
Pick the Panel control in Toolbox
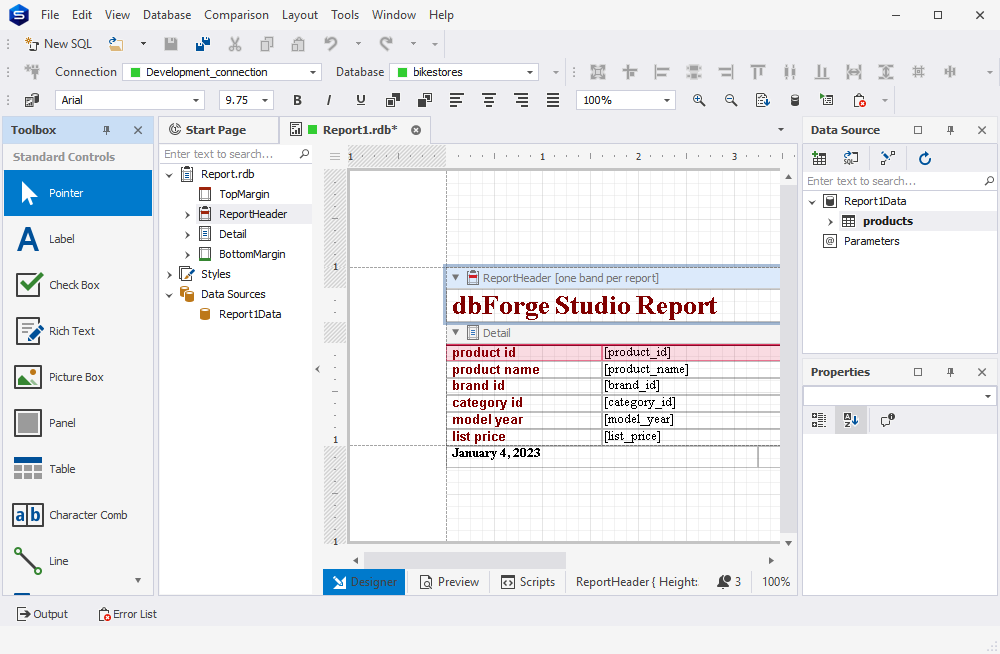[x=78, y=423]
